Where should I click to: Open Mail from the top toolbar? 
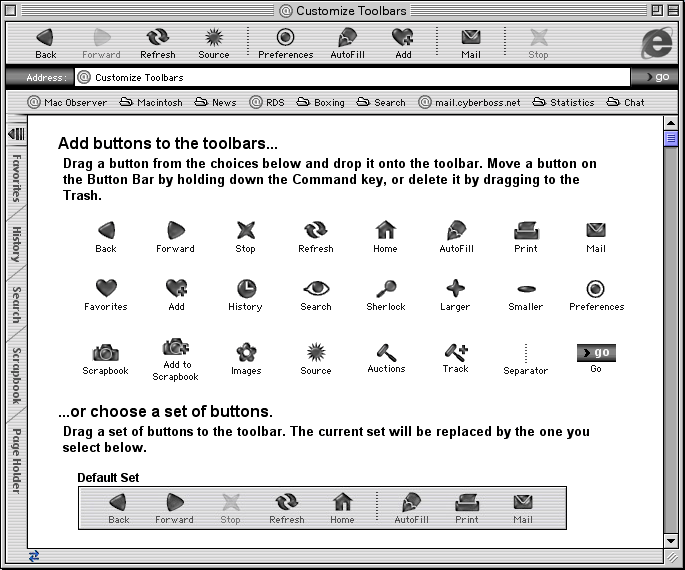pyautogui.click(x=471, y=43)
